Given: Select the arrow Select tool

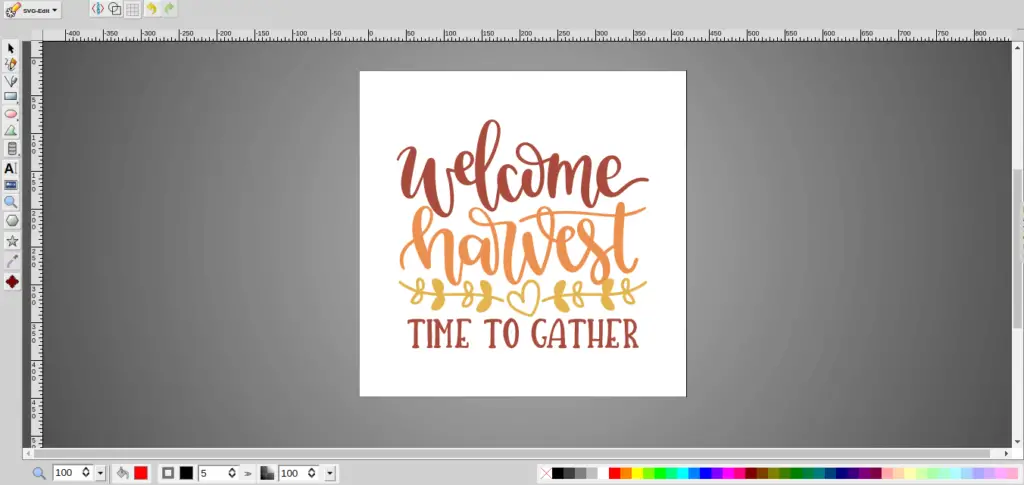Looking at the screenshot, I should 11,48.
